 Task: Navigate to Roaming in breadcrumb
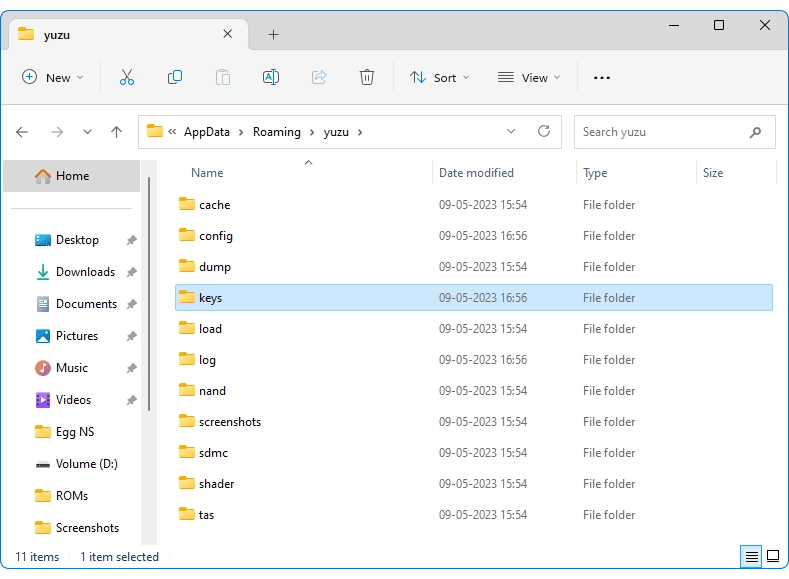277,132
